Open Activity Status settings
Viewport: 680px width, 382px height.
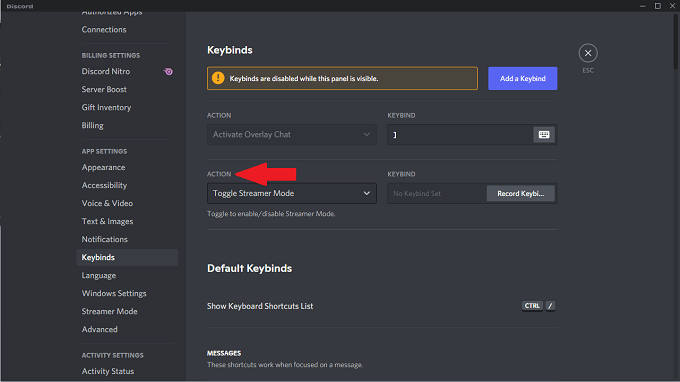(x=108, y=371)
